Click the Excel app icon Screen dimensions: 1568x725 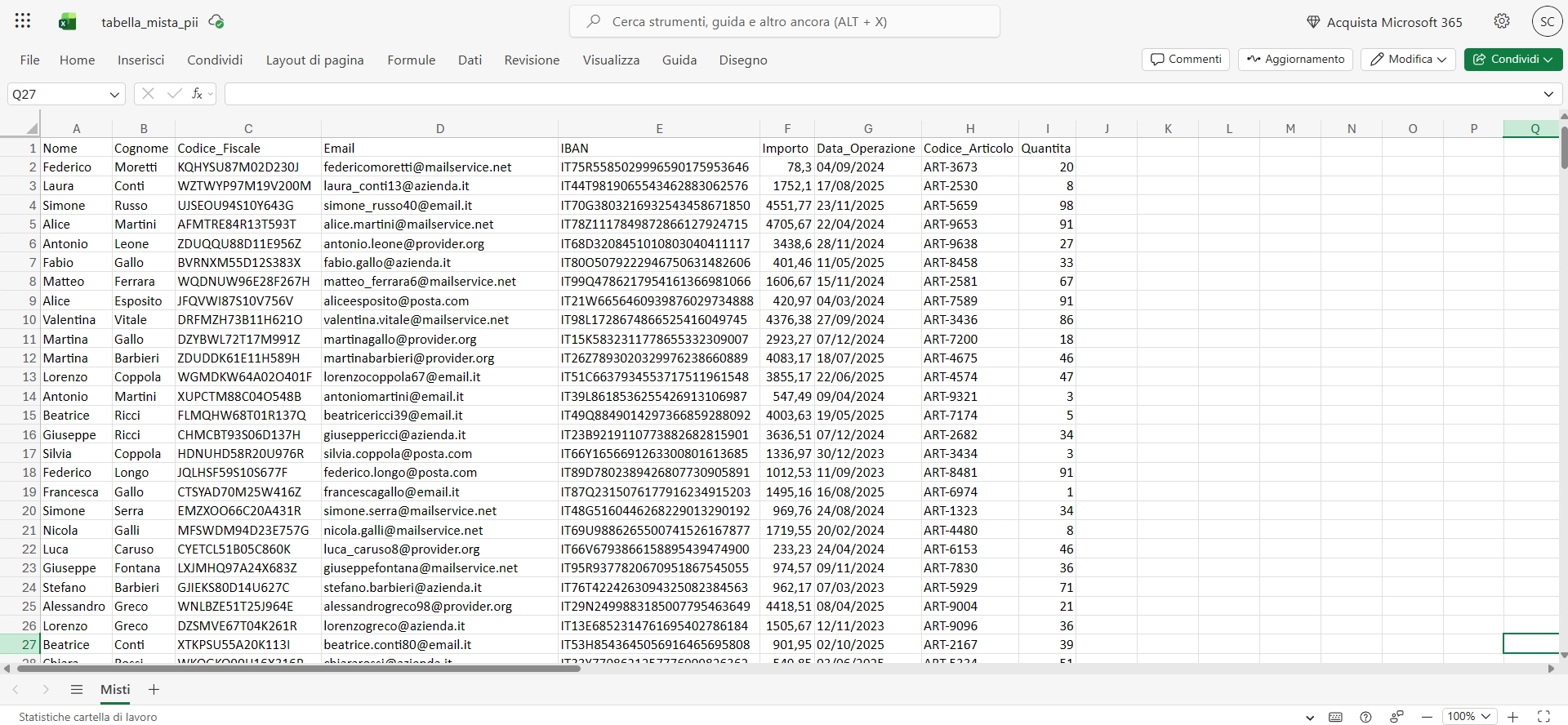pos(68,22)
